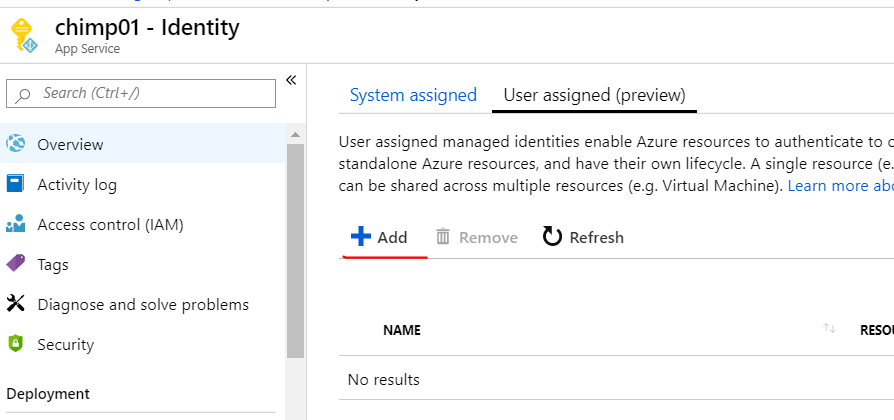Open the Learn more link

click(x=840, y=186)
